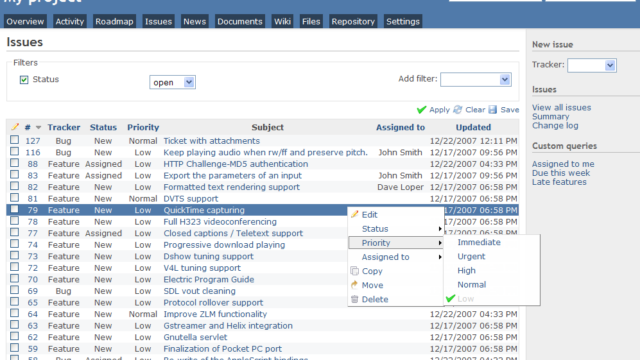This screenshot has height=360, width=640.
Task: Click issue number 116 link
Action: coord(33,153)
